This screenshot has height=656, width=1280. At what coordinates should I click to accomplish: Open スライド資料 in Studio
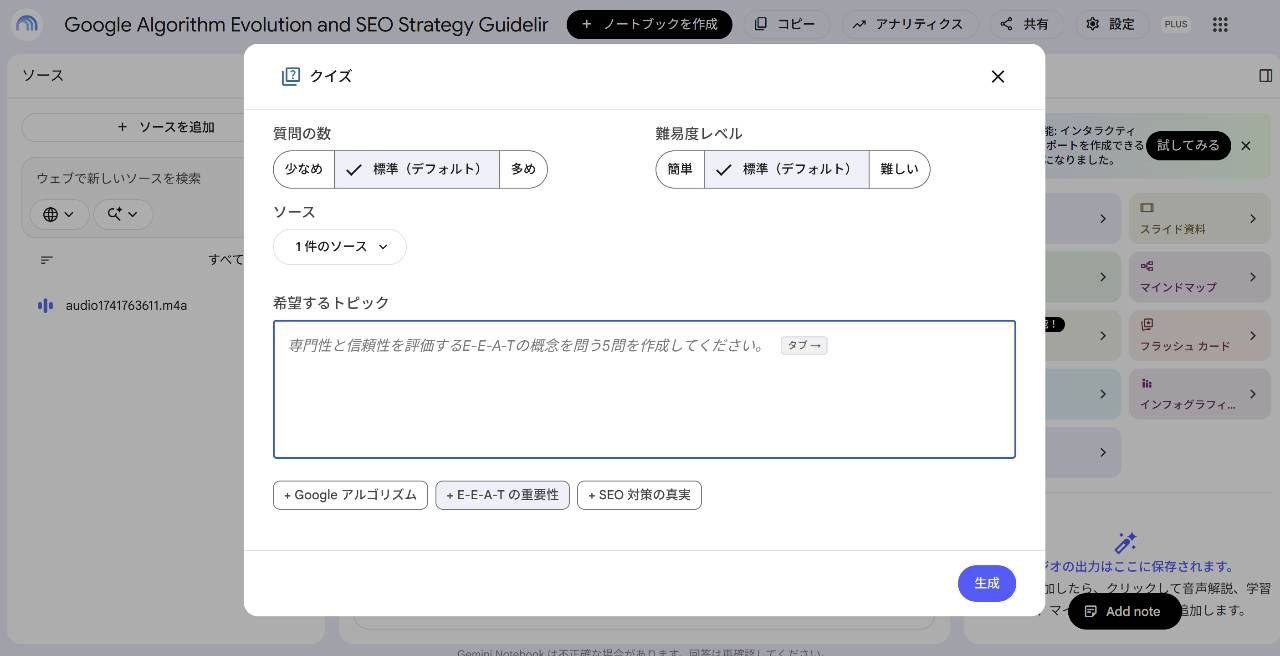point(1198,219)
